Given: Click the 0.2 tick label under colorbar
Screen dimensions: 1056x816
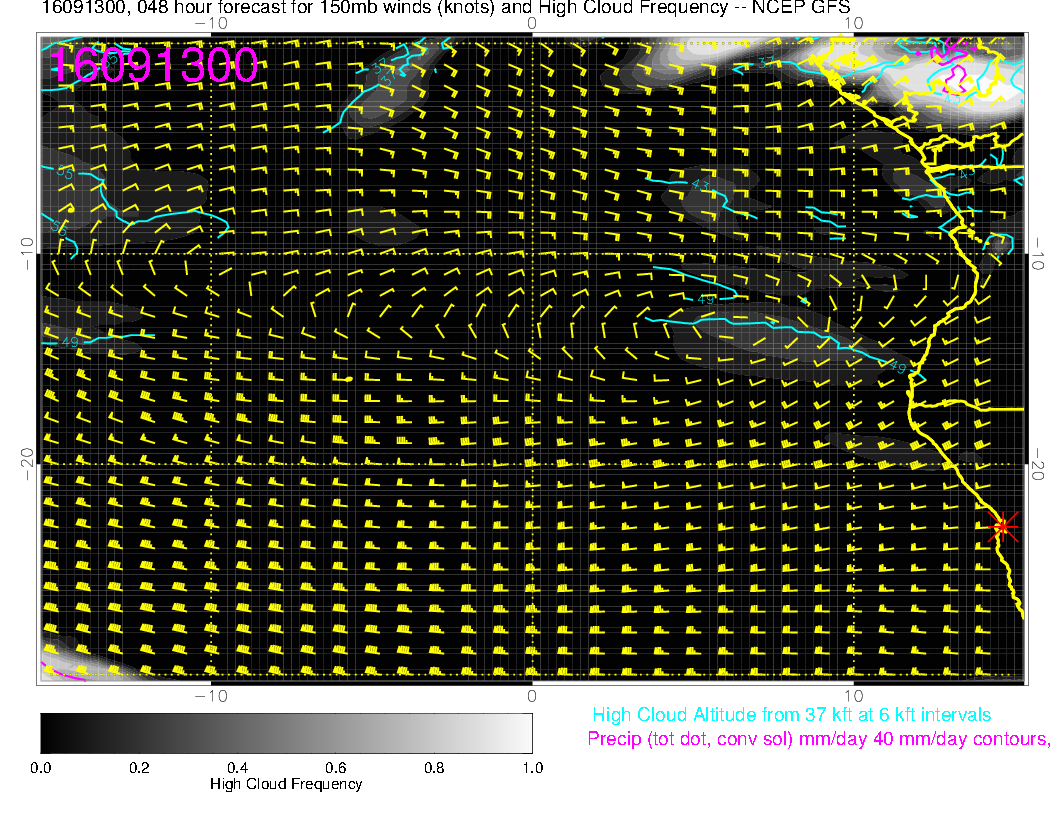Looking at the screenshot, I should click(x=139, y=767).
